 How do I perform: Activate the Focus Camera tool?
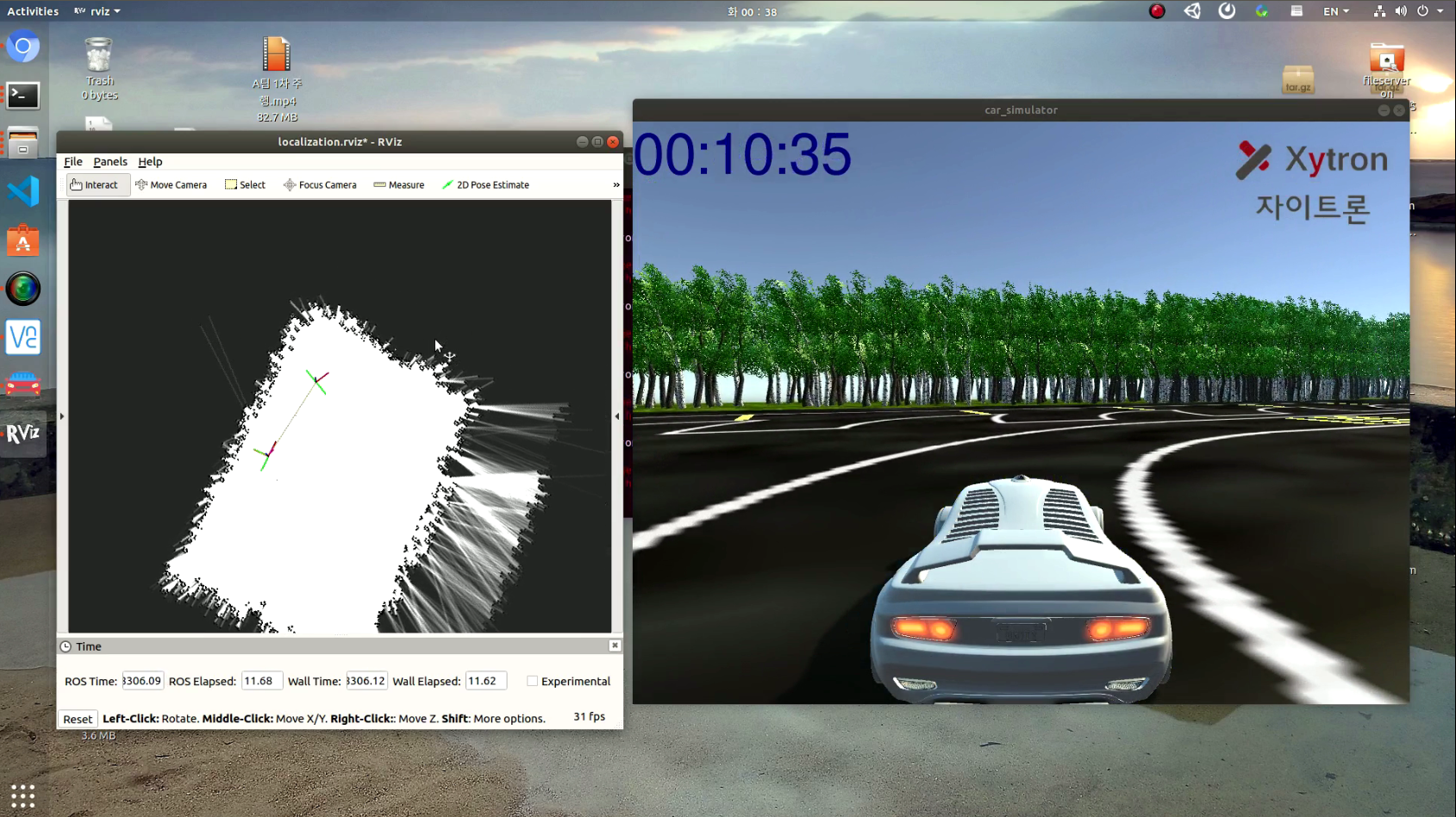pos(320,184)
